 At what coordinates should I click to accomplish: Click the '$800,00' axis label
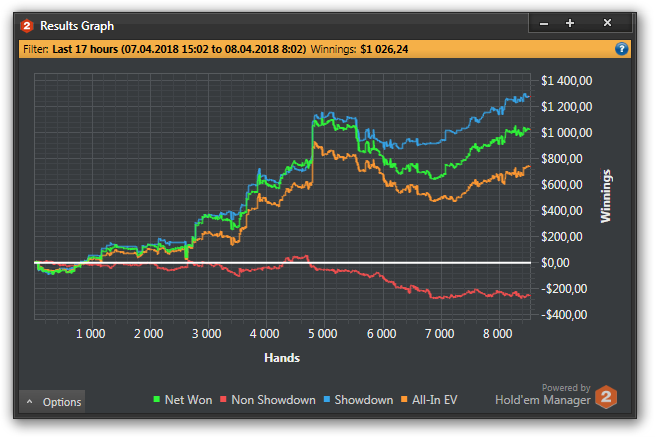point(562,158)
